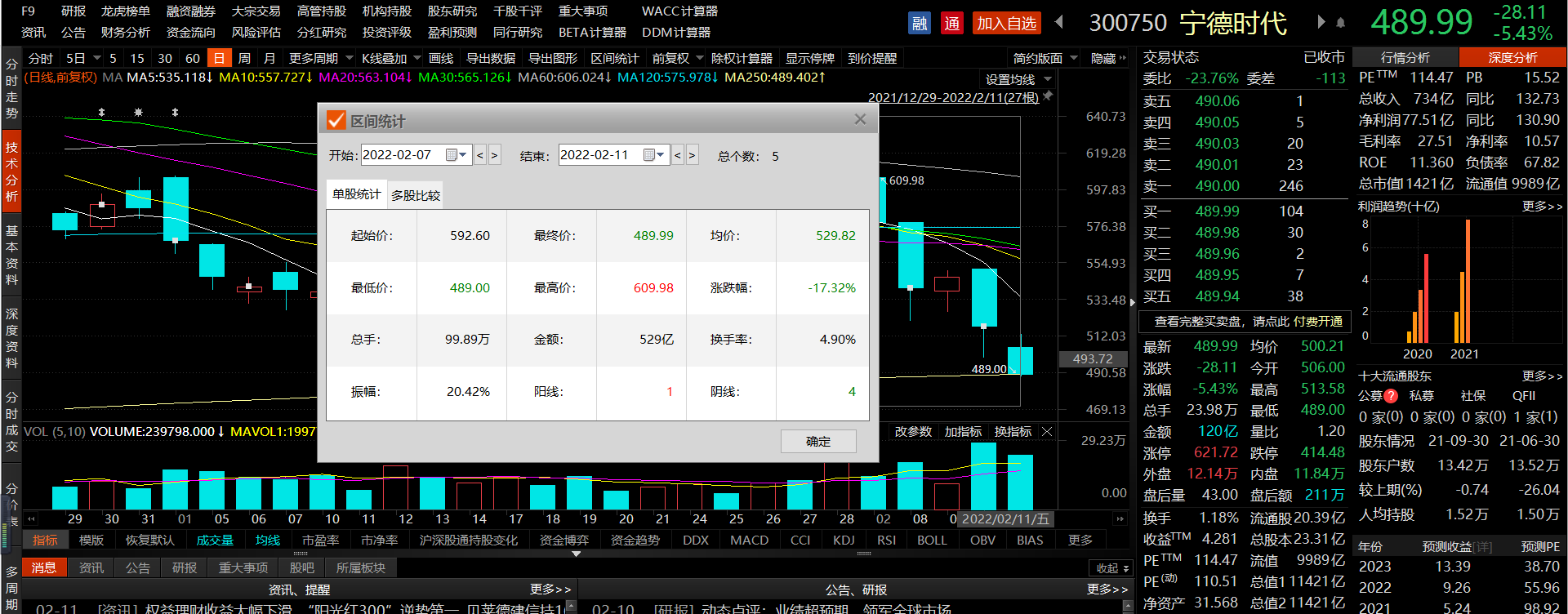Image resolution: width=1568 pixels, height=614 pixels.
Task: Expand the 设置均线 dropdown
Action: pyautogui.click(x=1048, y=79)
